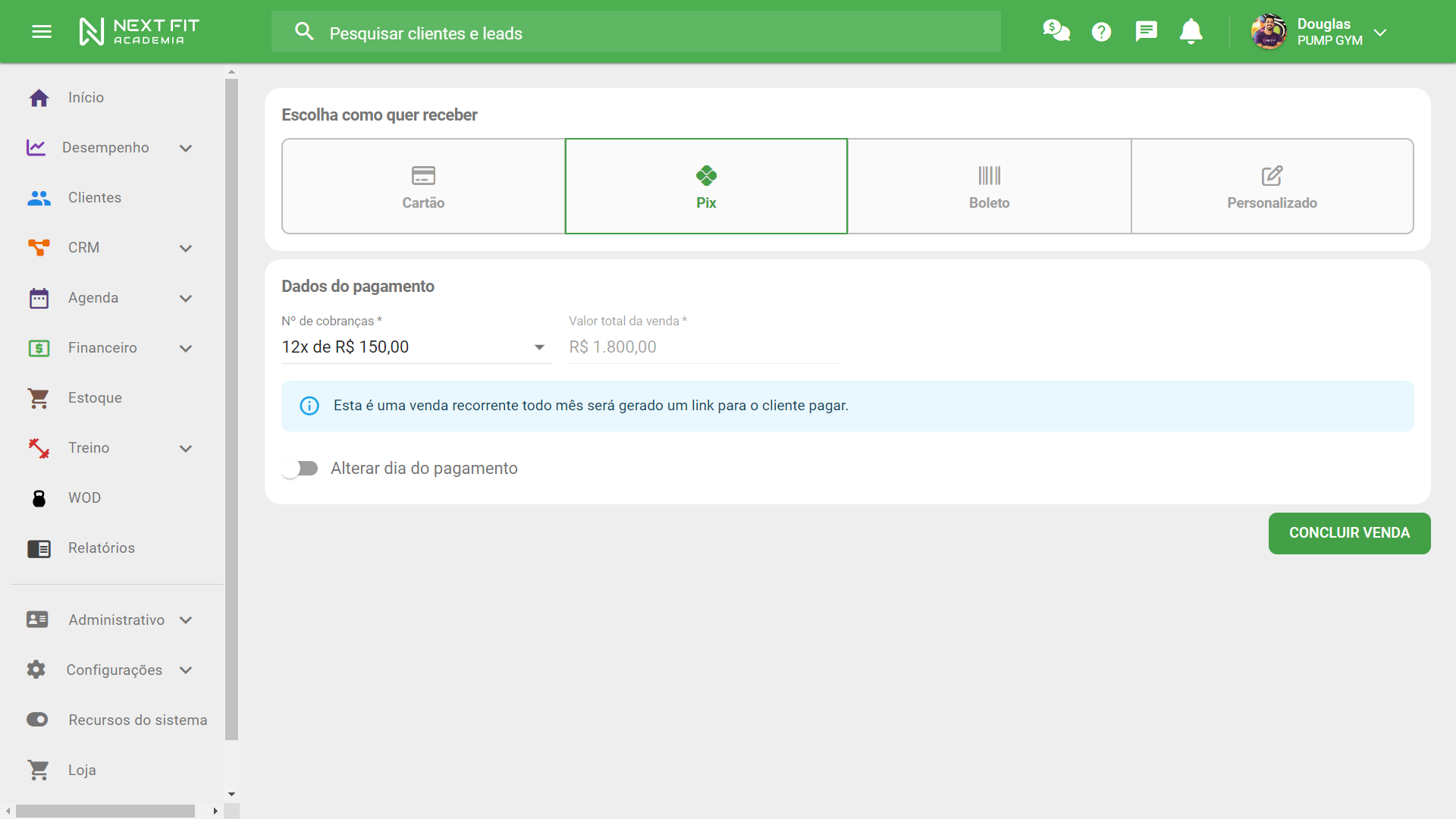Open the hamburger menu icon
Screen dimensions: 1456x819
[42, 31]
